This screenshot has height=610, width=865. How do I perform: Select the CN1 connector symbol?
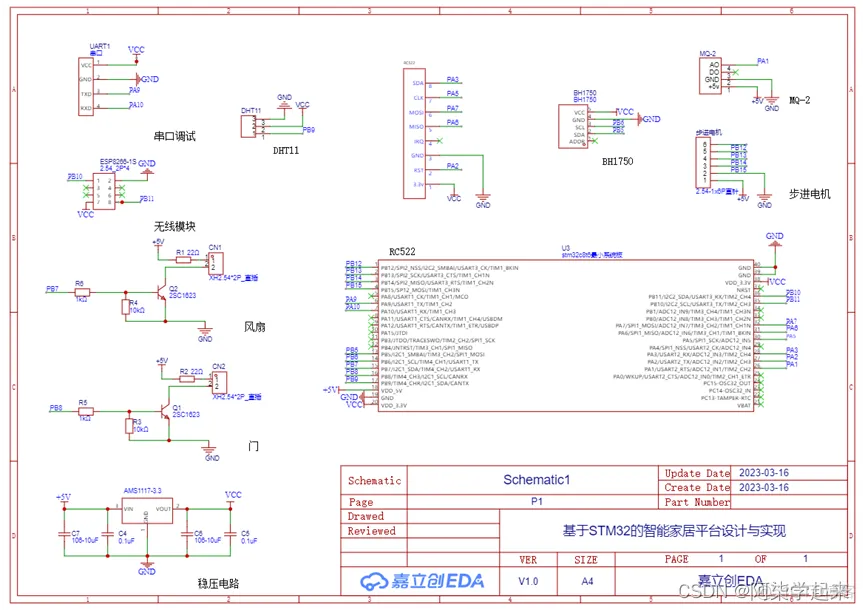(x=216, y=264)
